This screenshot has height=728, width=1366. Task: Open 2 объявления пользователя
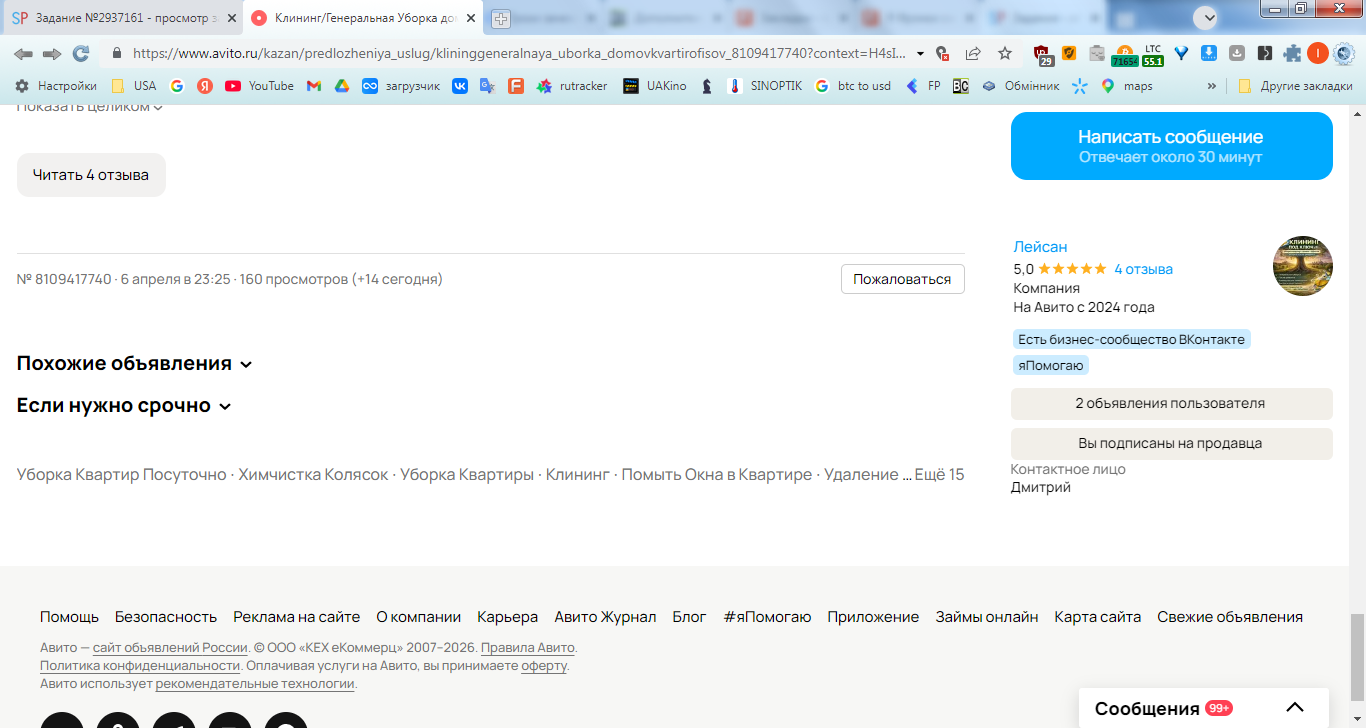[1172, 404]
